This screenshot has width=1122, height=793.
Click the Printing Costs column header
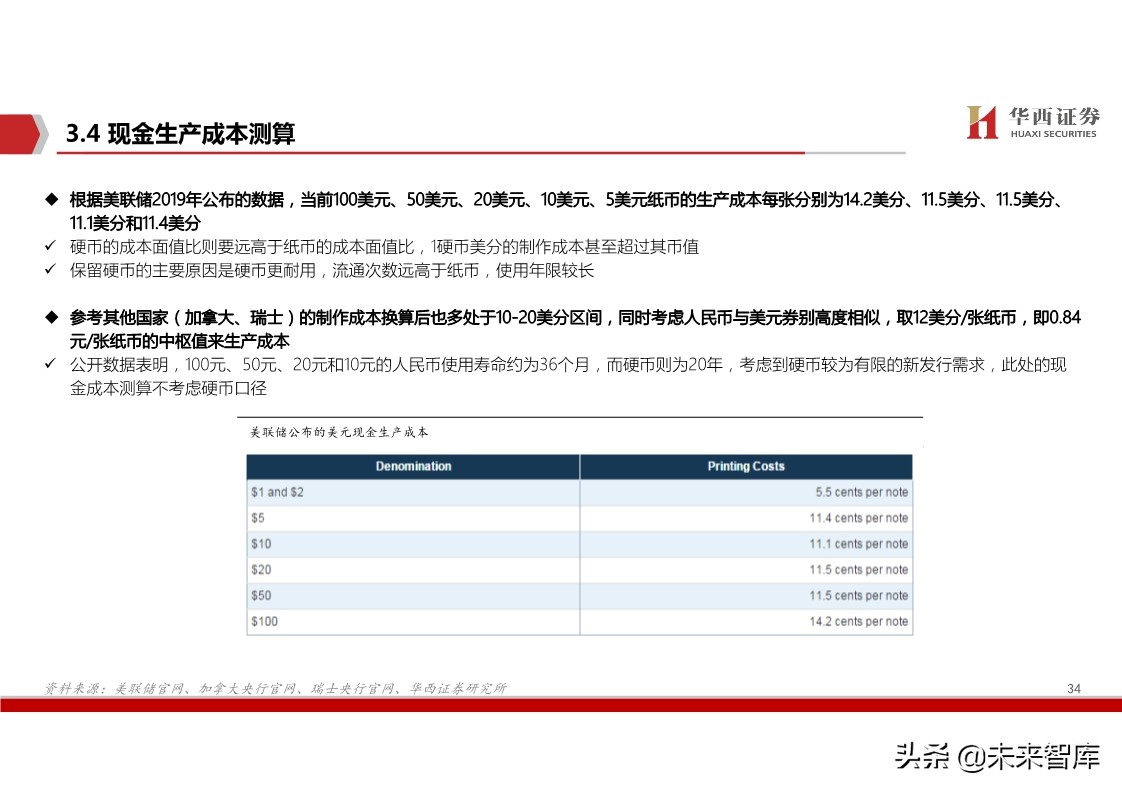pyautogui.click(x=745, y=466)
